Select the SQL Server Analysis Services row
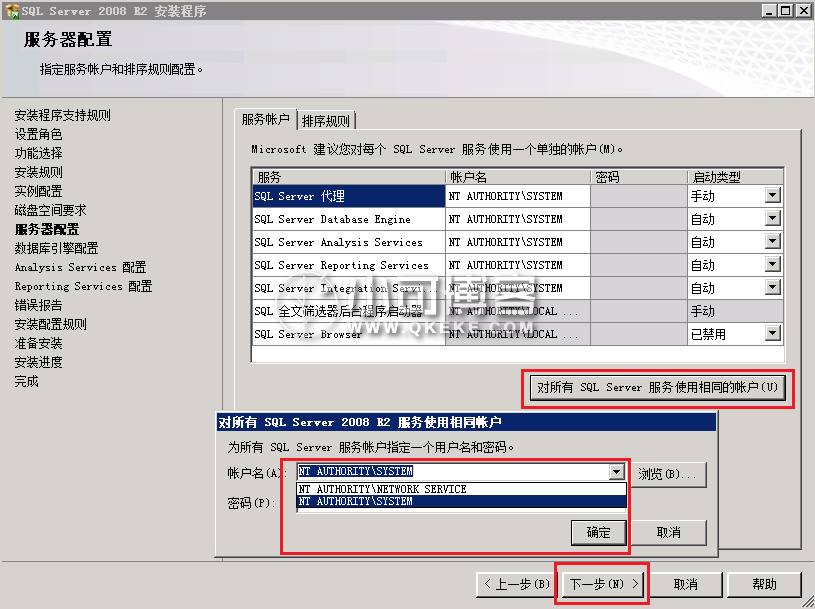 click(349, 242)
